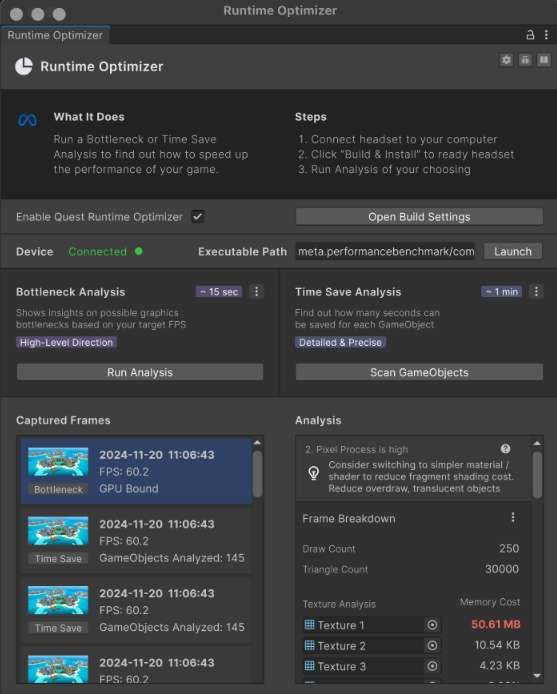Toggle Enable Quest Runtime Optimizer checkbox
Screen dimensions: 557x694
coord(197,217)
